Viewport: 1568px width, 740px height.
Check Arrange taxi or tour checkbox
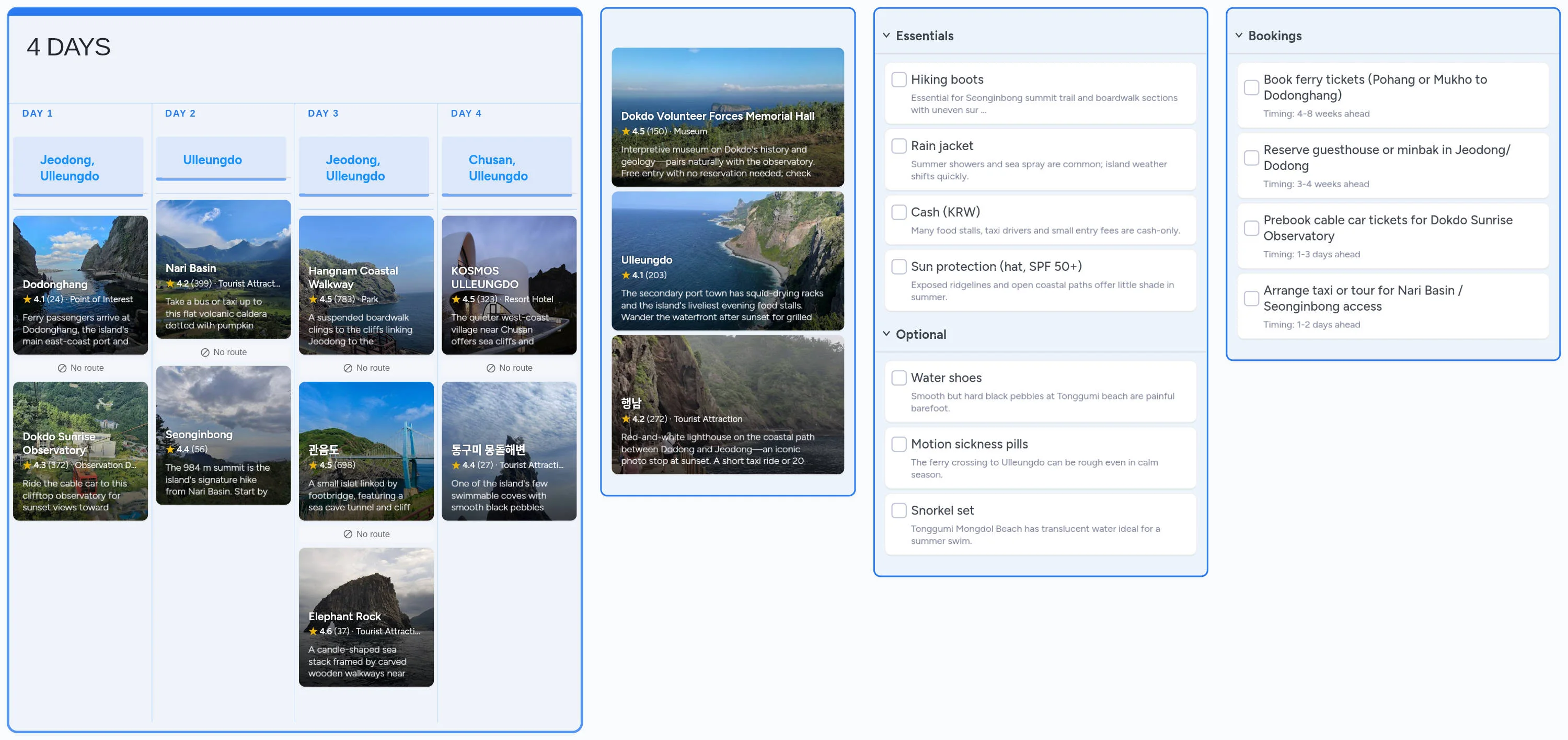click(1251, 299)
